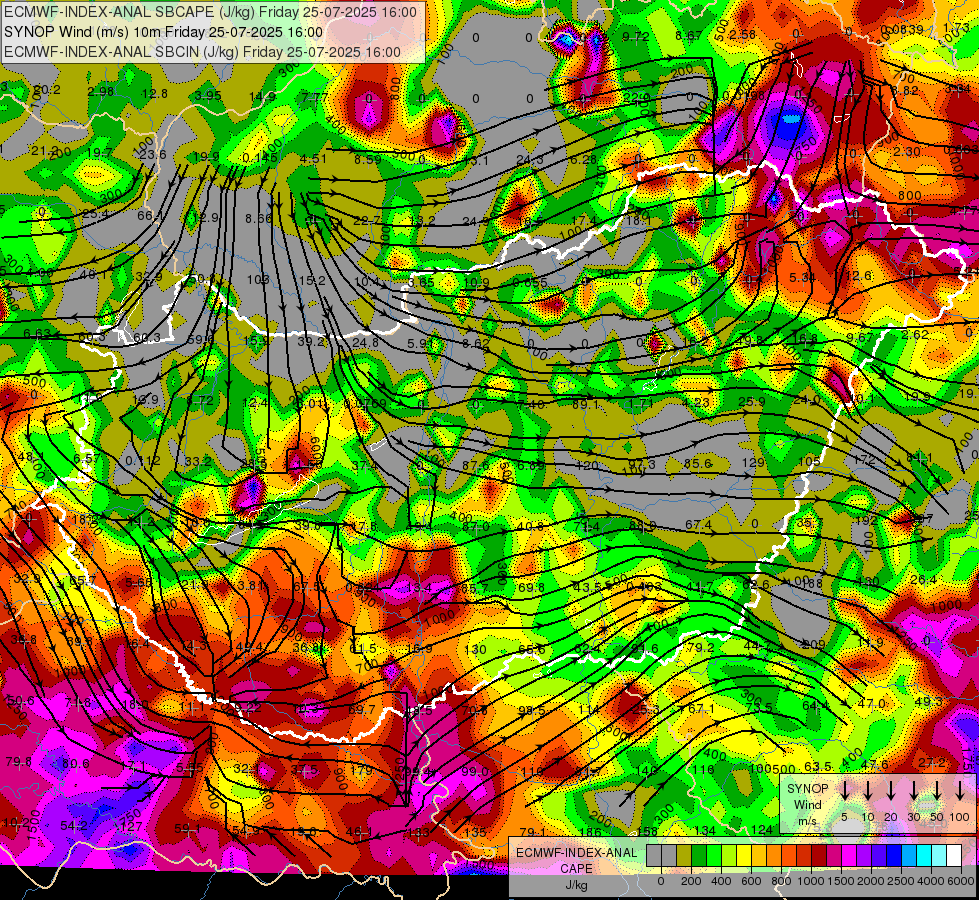This screenshot has height=900, width=979.
Task: Click the ECMWF-INDEX-ANAL label in the CAPE legend
Action: click(576, 853)
